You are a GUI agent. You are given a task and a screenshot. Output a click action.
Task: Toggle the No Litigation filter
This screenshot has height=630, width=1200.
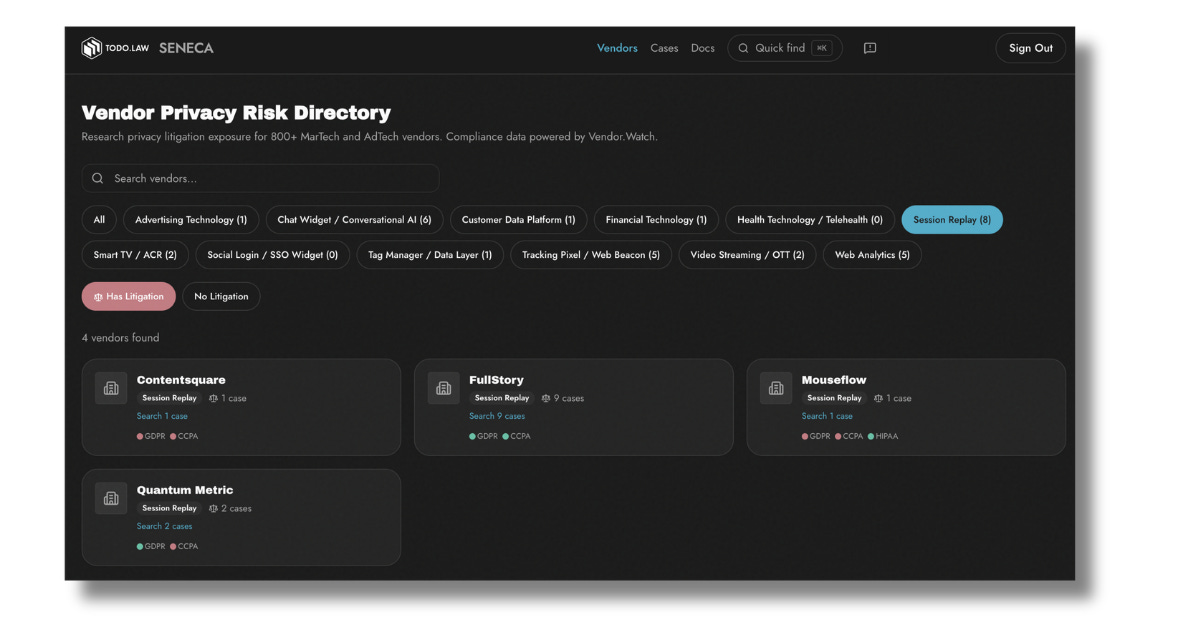222,296
